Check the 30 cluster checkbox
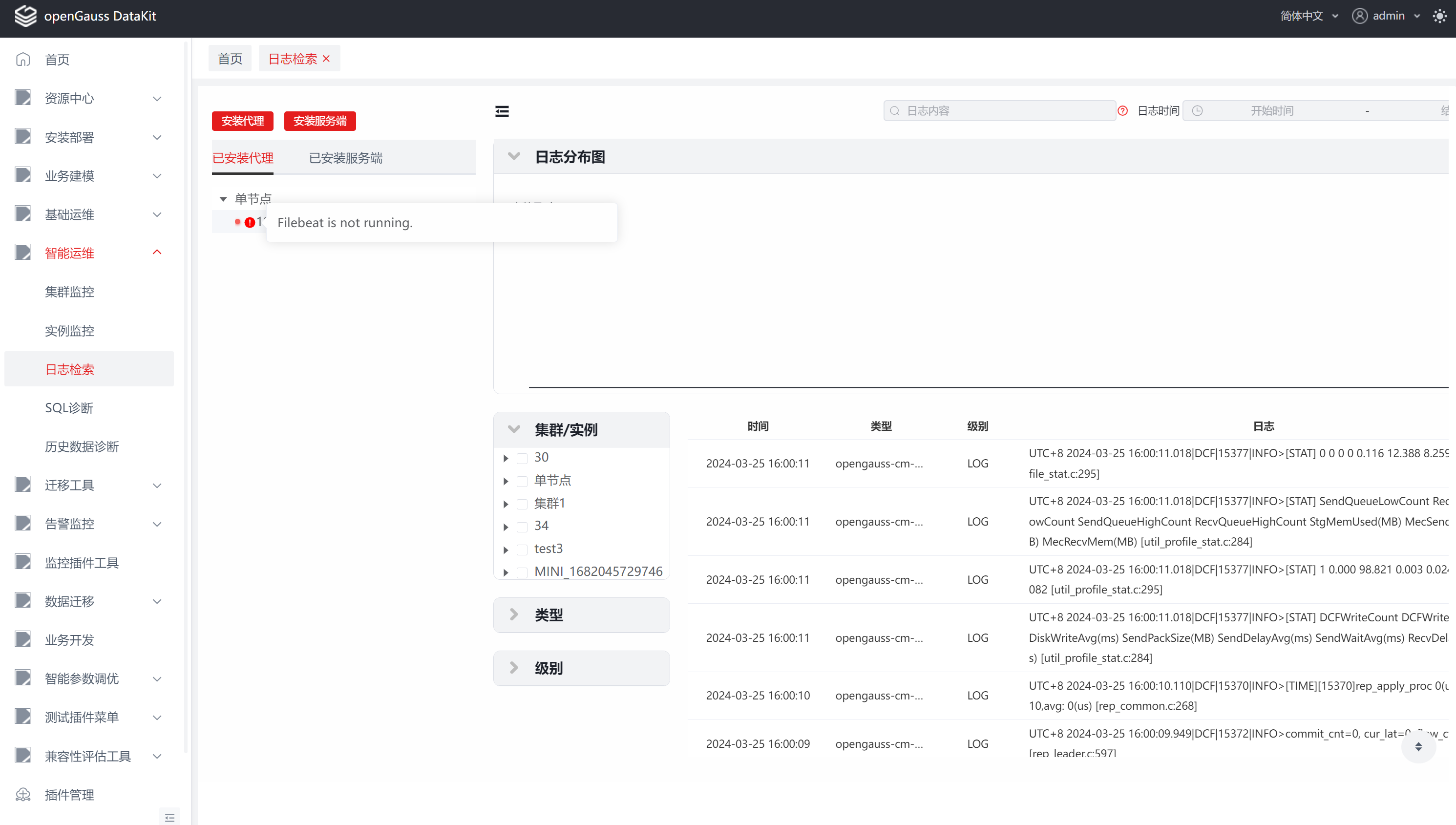Image resolution: width=1456 pixels, height=825 pixels. click(522, 458)
